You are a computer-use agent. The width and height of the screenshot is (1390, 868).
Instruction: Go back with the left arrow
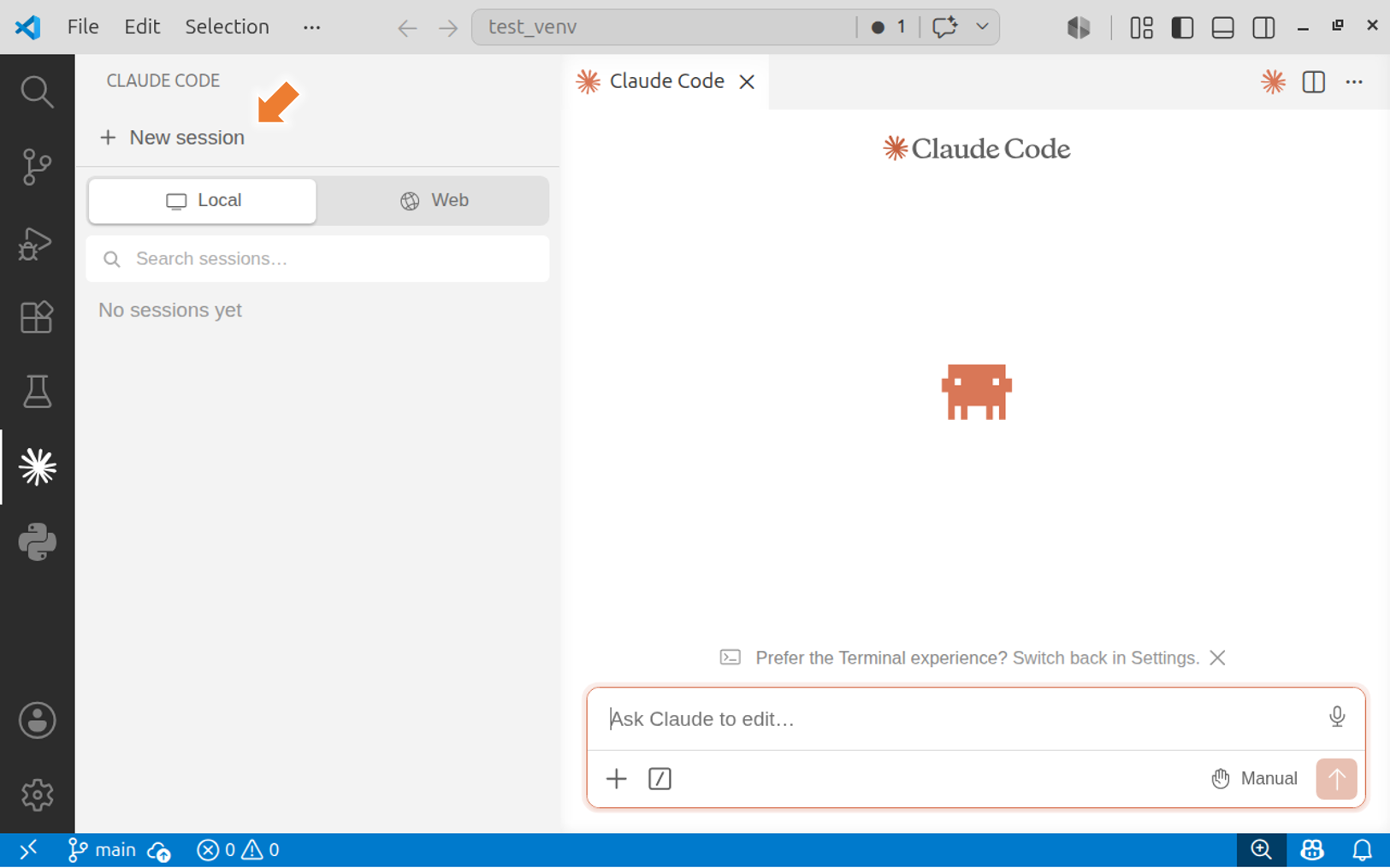(407, 27)
